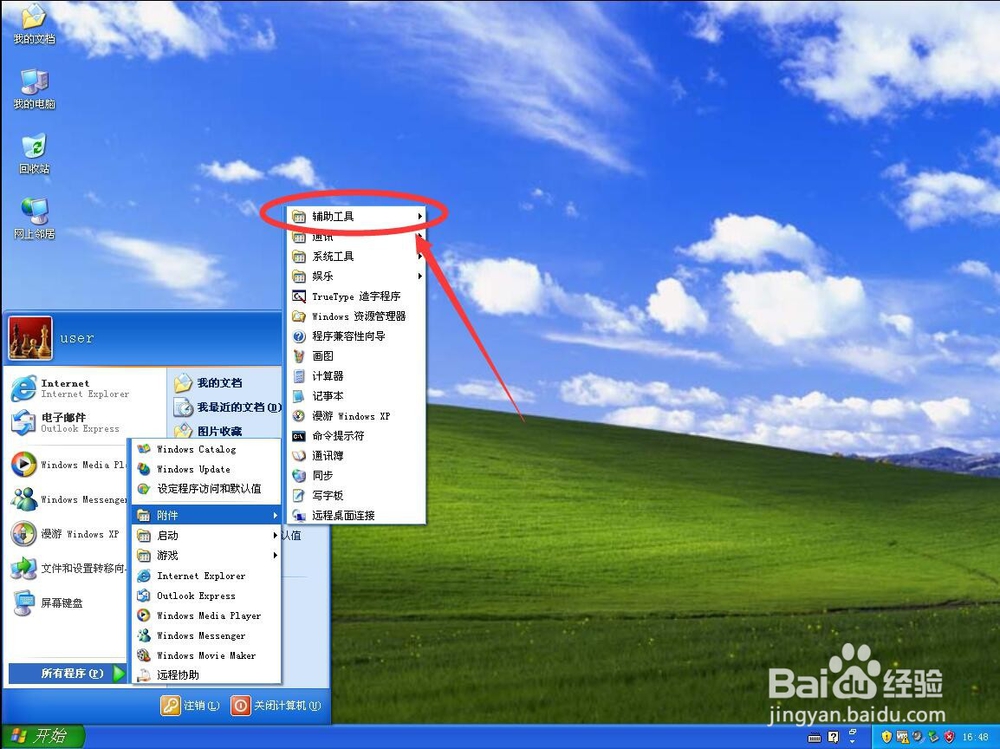Expand the 附件 accessories submenu
The width and height of the screenshot is (1000, 749).
pyautogui.click(x=206, y=515)
